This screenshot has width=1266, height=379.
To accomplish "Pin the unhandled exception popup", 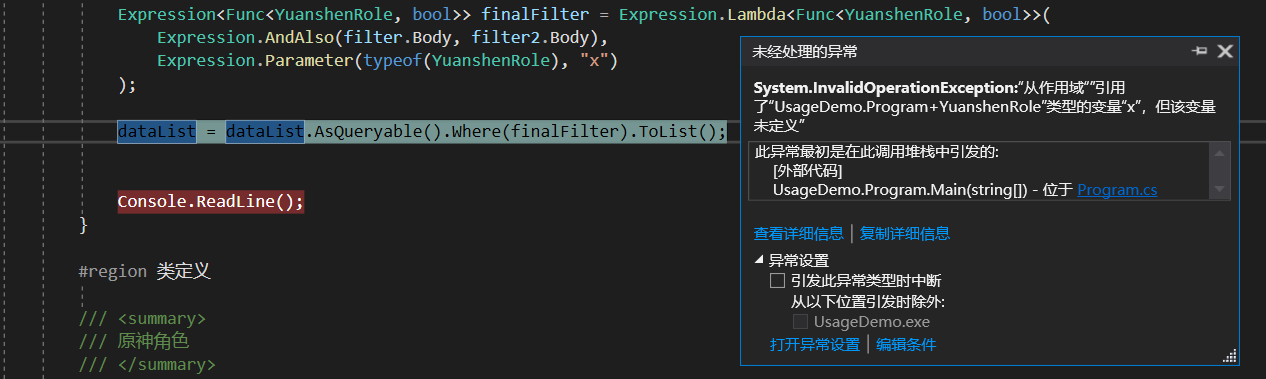I will [x=1200, y=51].
